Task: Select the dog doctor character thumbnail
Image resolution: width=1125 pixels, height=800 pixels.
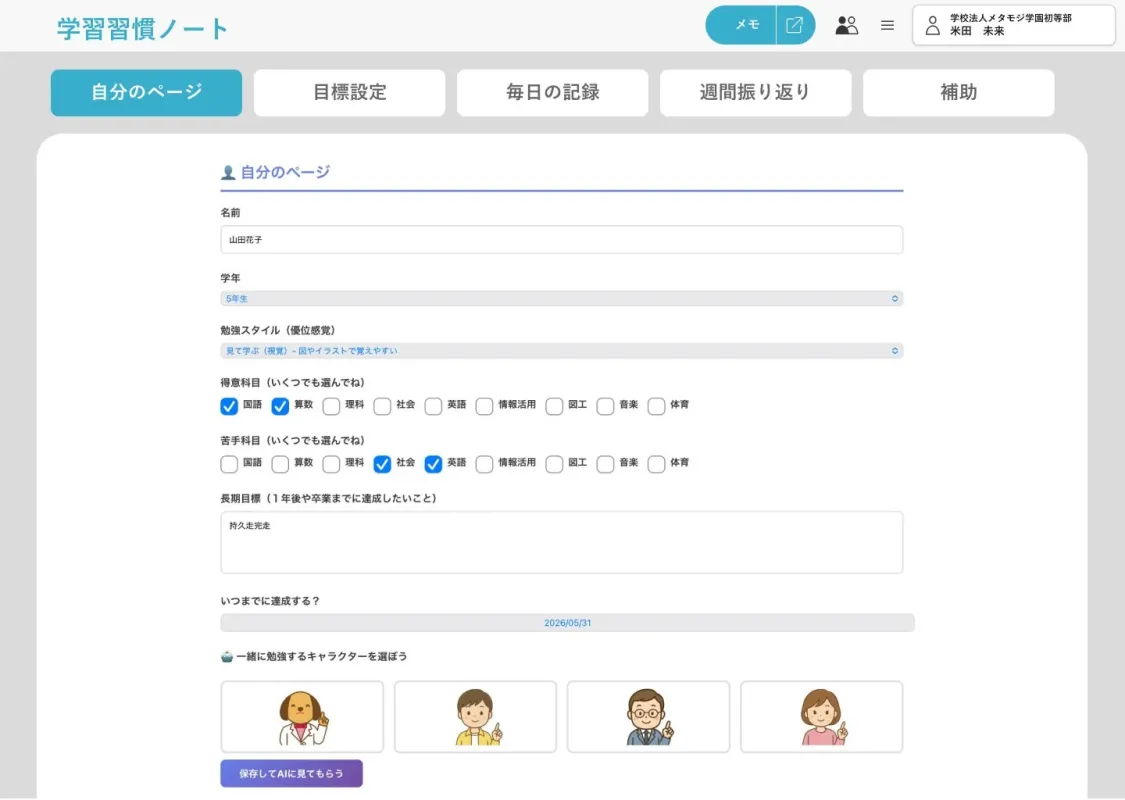Action: click(x=301, y=716)
